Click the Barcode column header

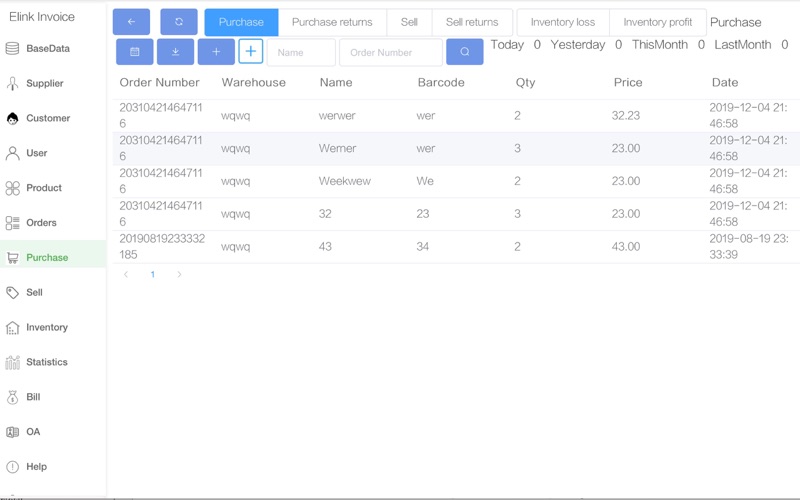click(x=441, y=83)
